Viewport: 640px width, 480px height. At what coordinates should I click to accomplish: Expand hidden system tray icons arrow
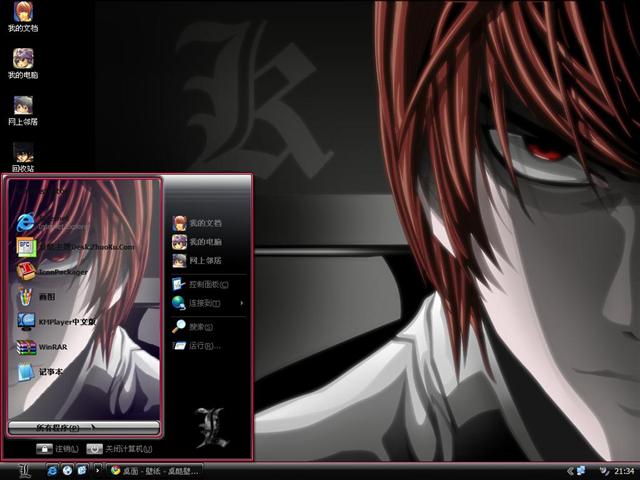tap(570, 471)
